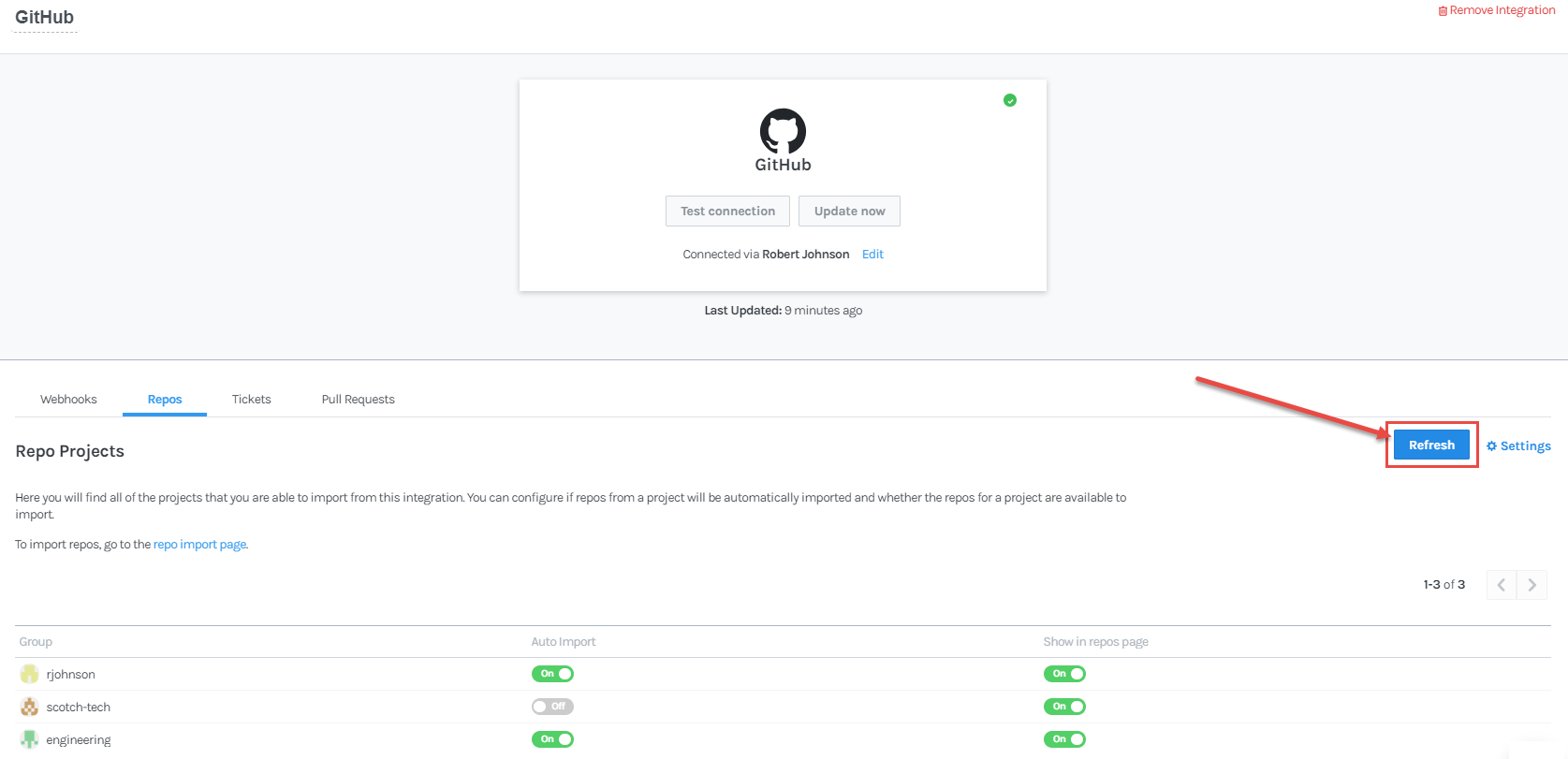Switch to the Webhooks tab
This screenshot has height=759, width=1568.
68,400
